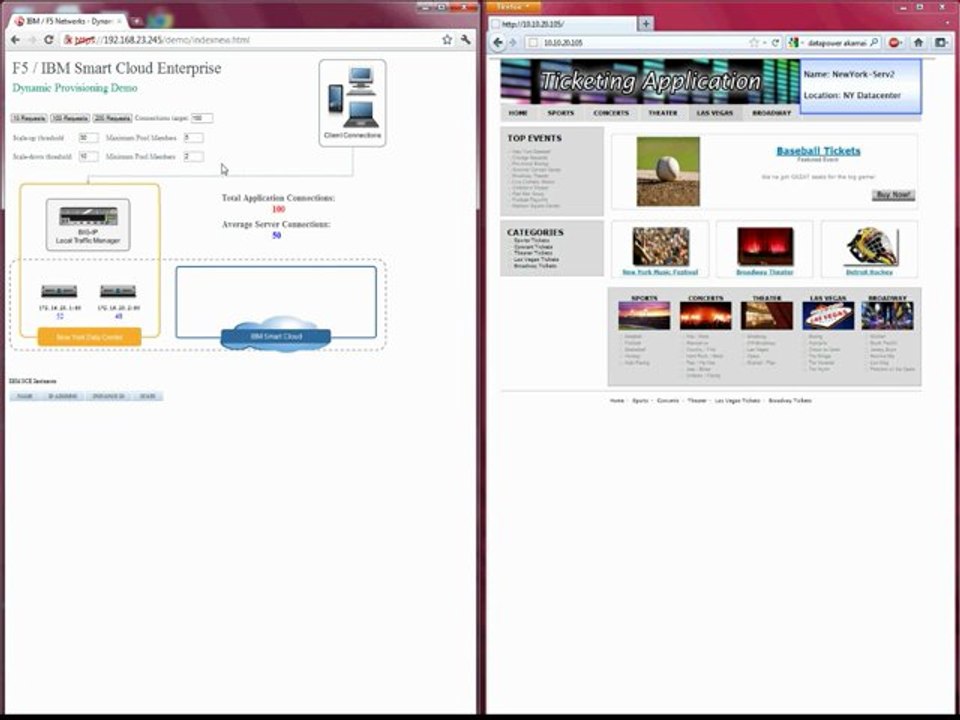Open the Baseball Tickets link
Image resolution: width=960 pixels, height=720 pixels.
point(818,151)
